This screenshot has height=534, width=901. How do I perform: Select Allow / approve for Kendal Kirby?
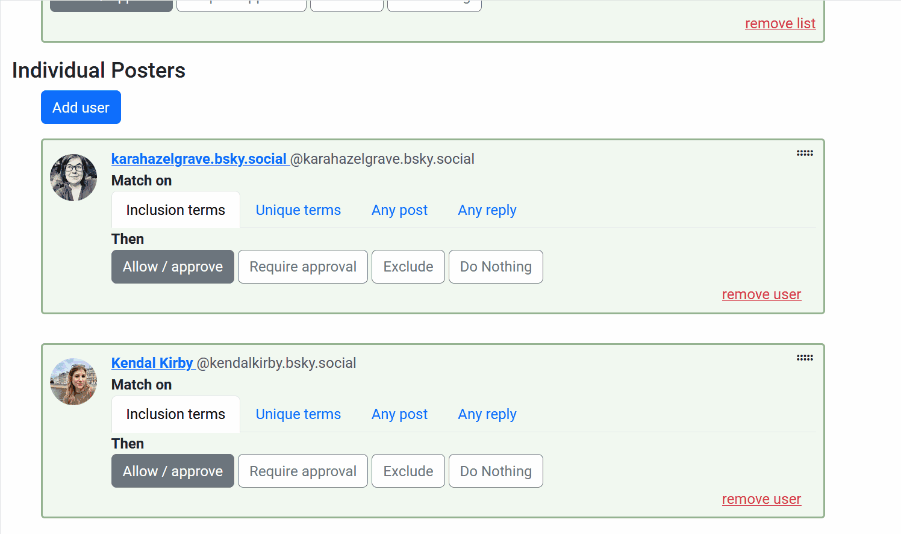(173, 471)
